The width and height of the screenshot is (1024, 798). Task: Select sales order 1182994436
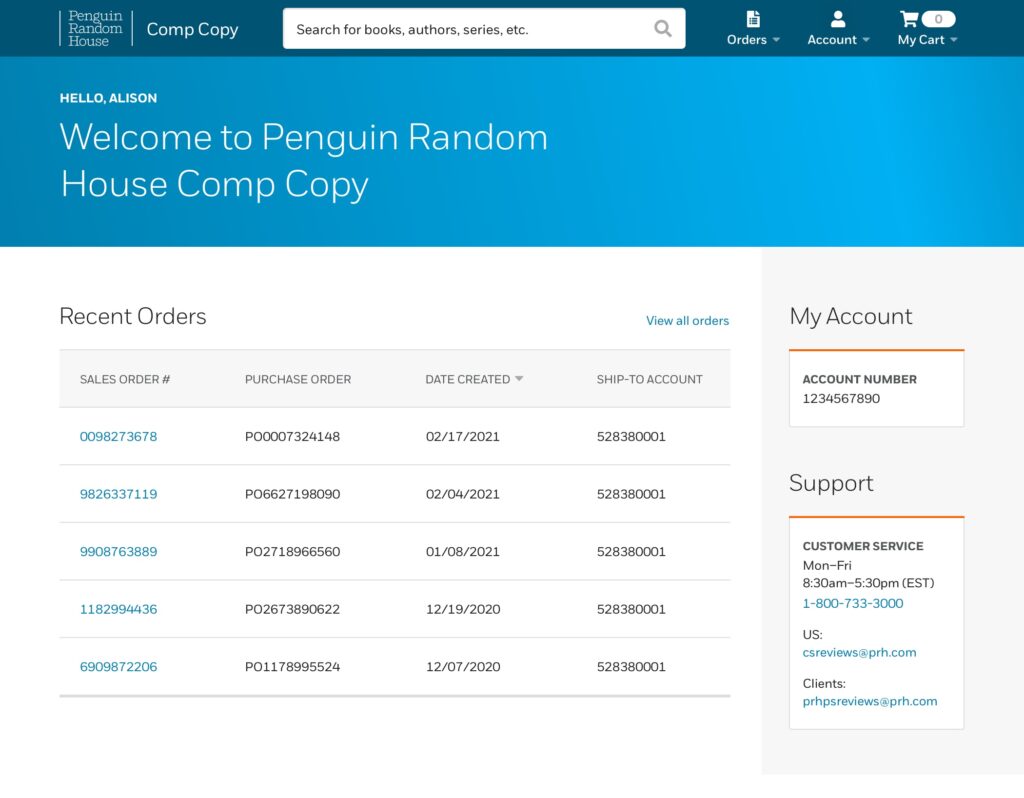pyautogui.click(x=118, y=609)
